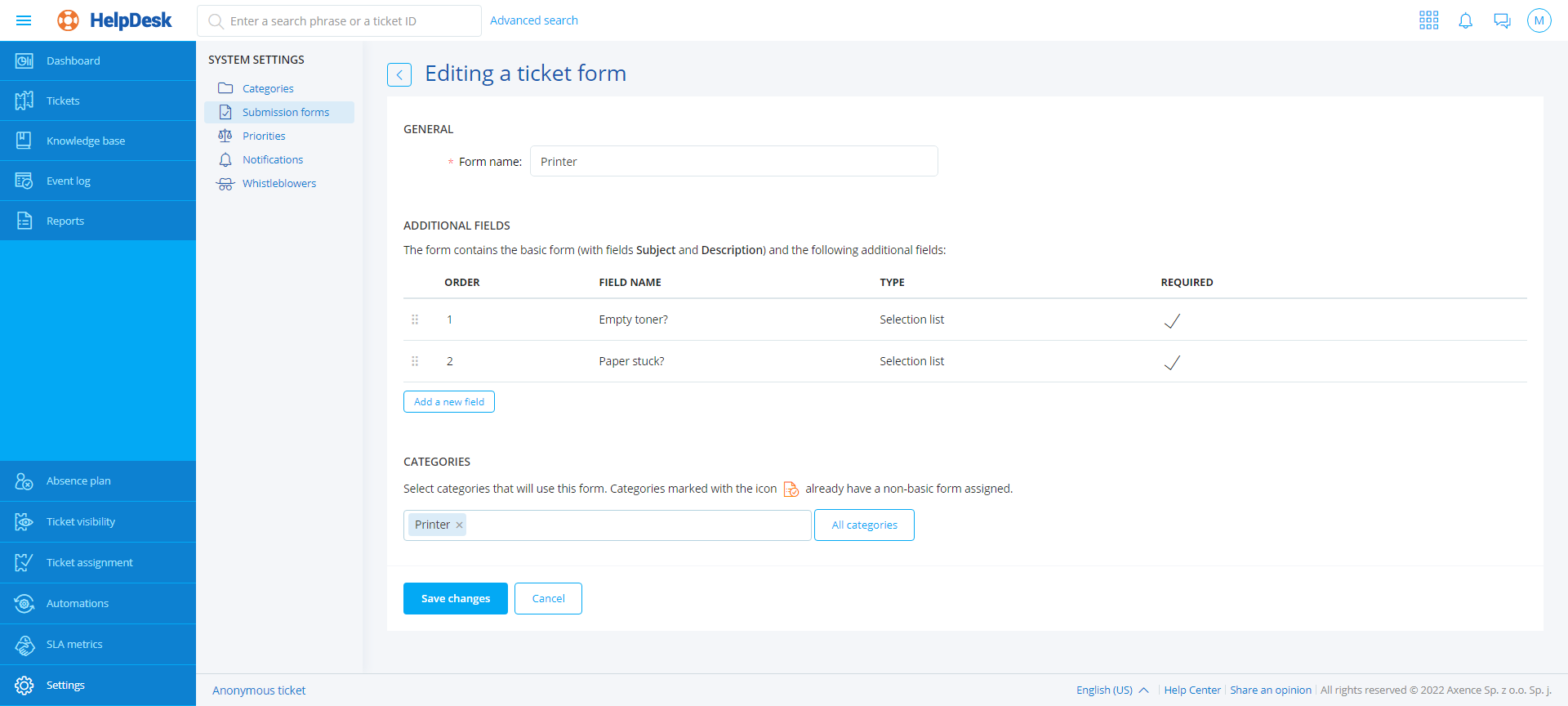Viewport: 1568px width, 706px height.
Task: Open the hamburger menu icon
Action: pyautogui.click(x=24, y=20)
